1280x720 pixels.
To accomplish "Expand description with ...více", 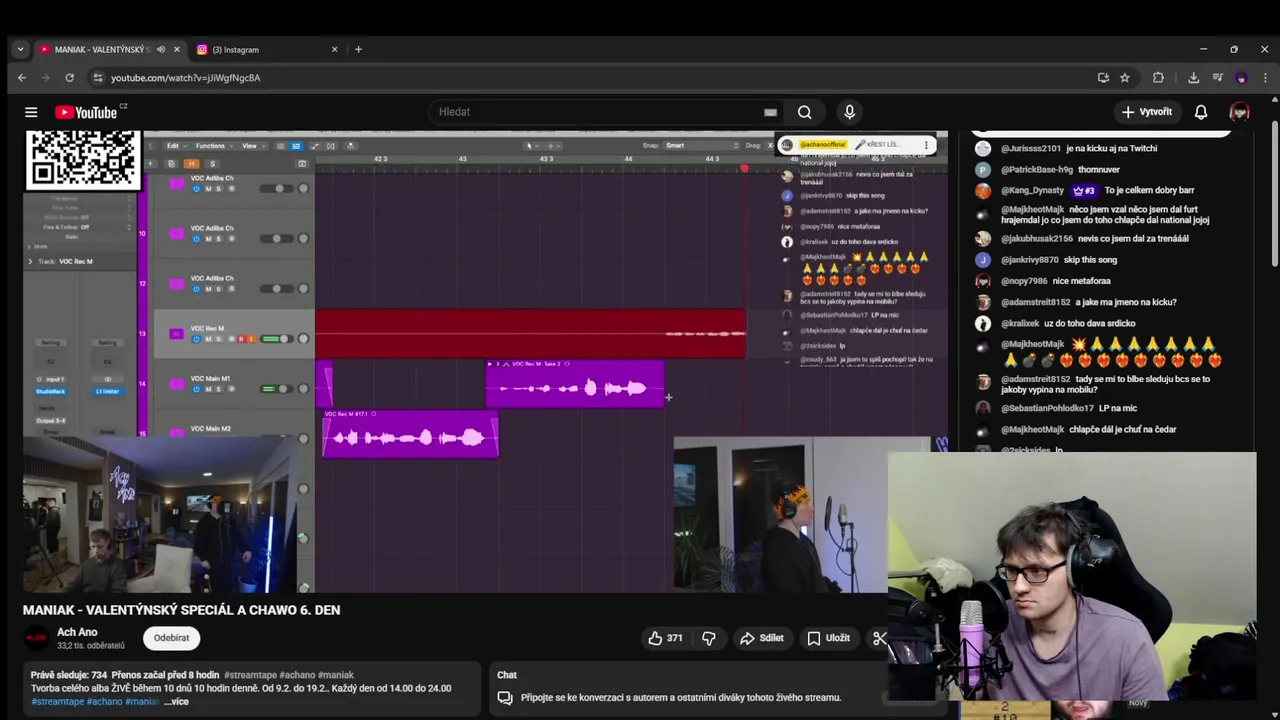I will [176, 702].
